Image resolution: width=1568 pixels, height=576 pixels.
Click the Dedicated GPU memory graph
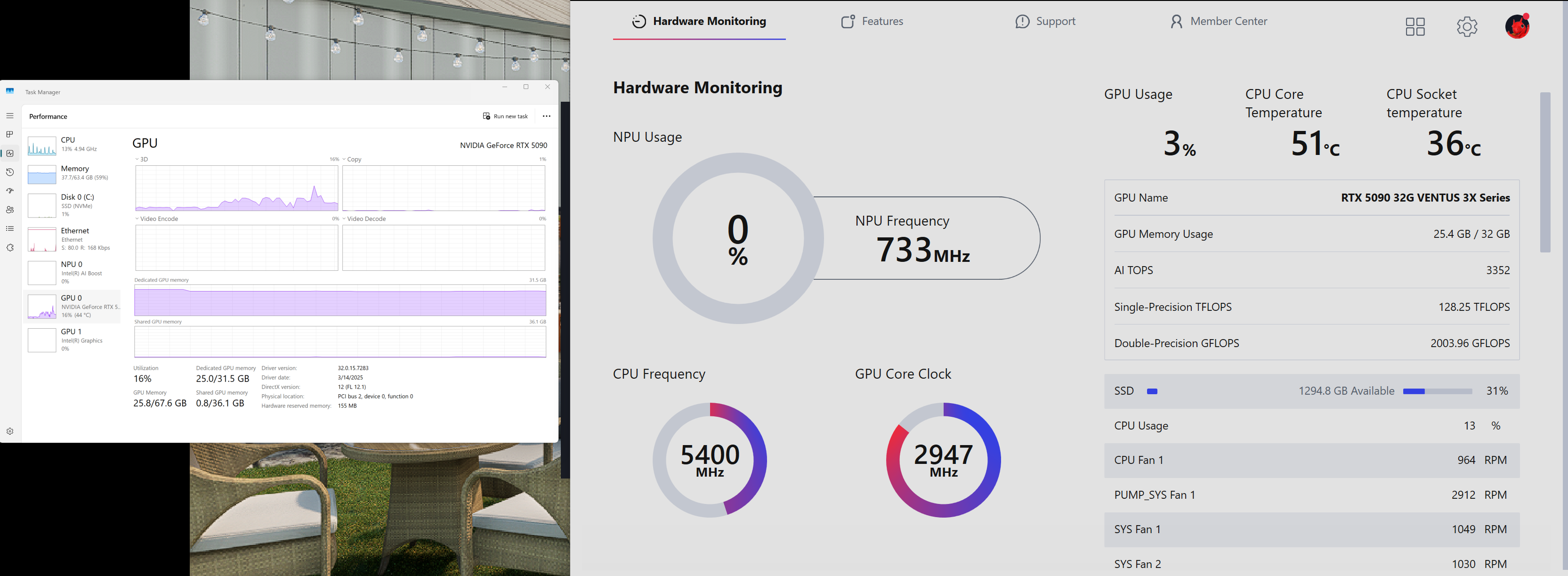pos(340,300)
